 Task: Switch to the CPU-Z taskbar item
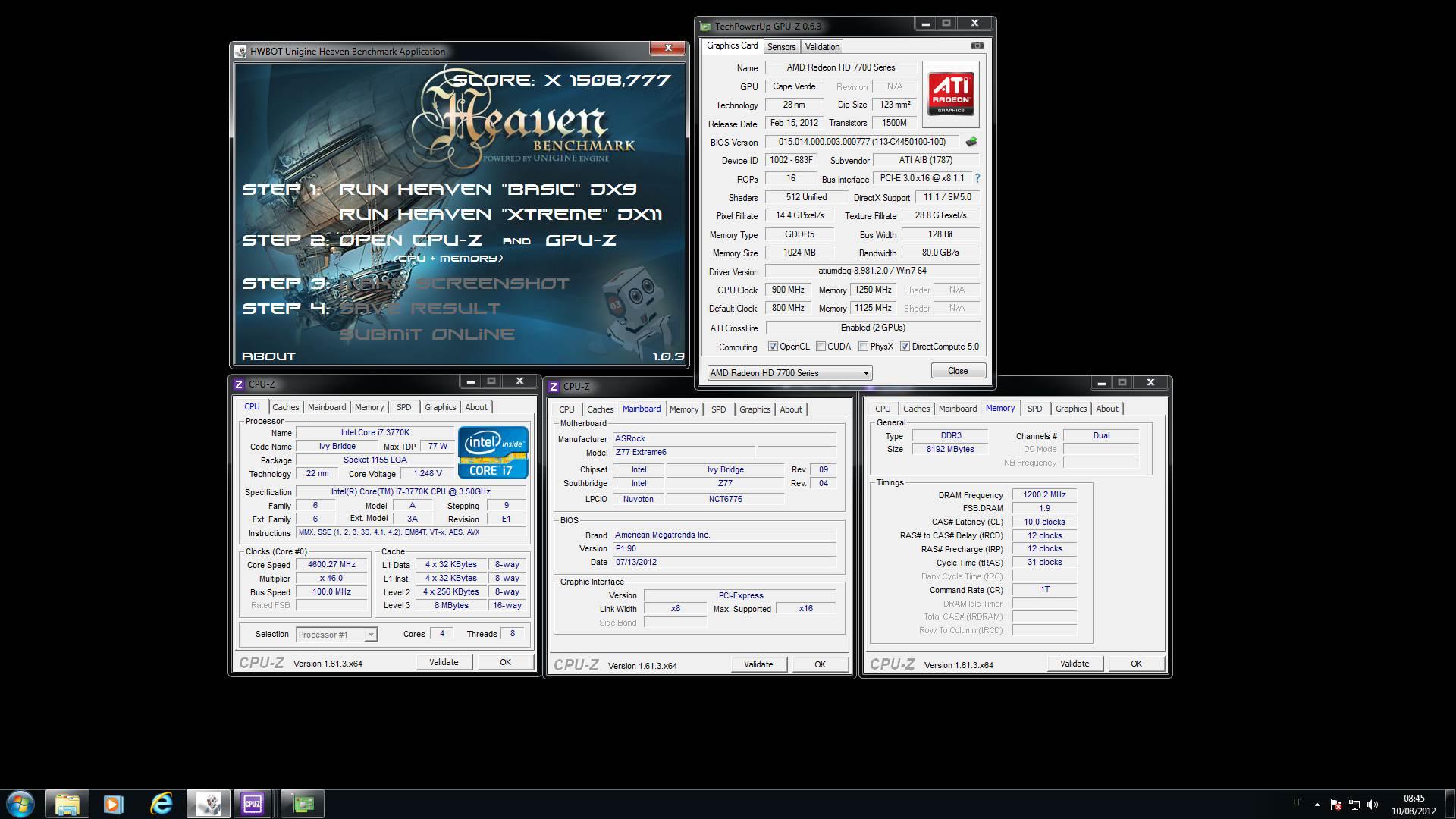253,804
